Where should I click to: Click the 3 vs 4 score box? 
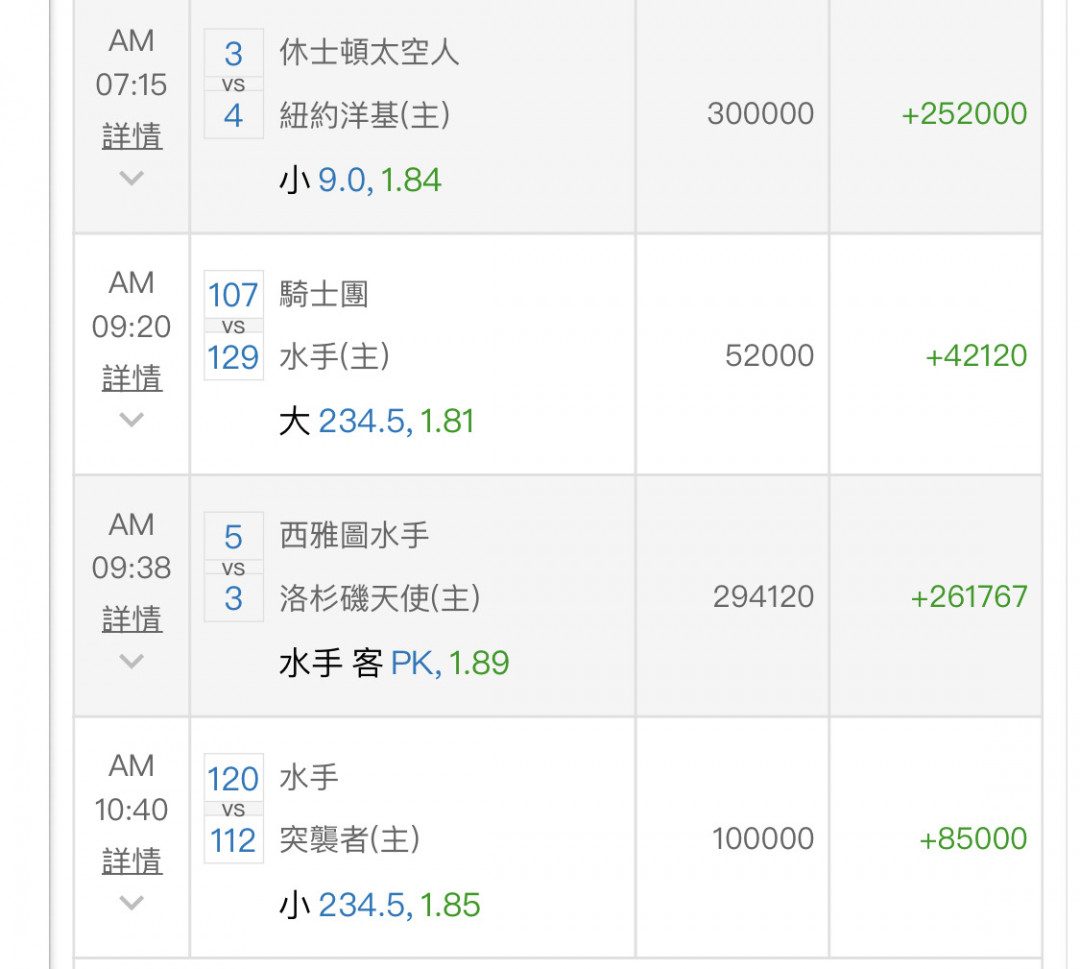point(233,83)
